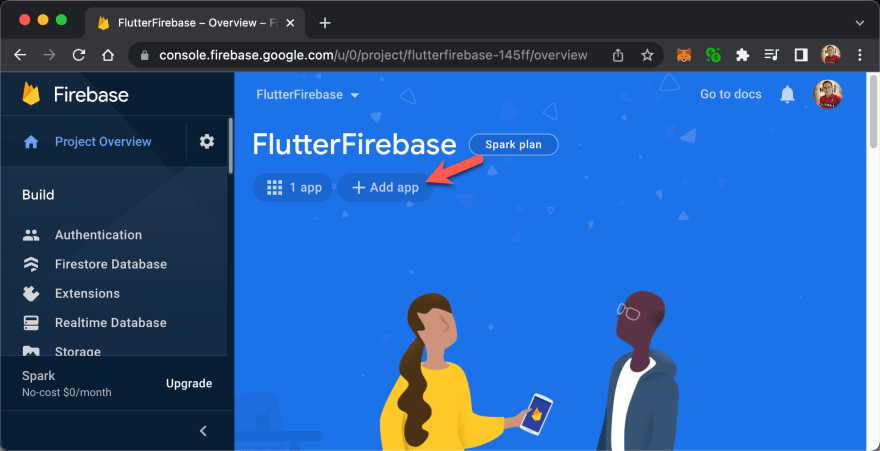880x451 pixels.
Task: Click the Extensions puzzle icon
Action: [x=31, y=293]
